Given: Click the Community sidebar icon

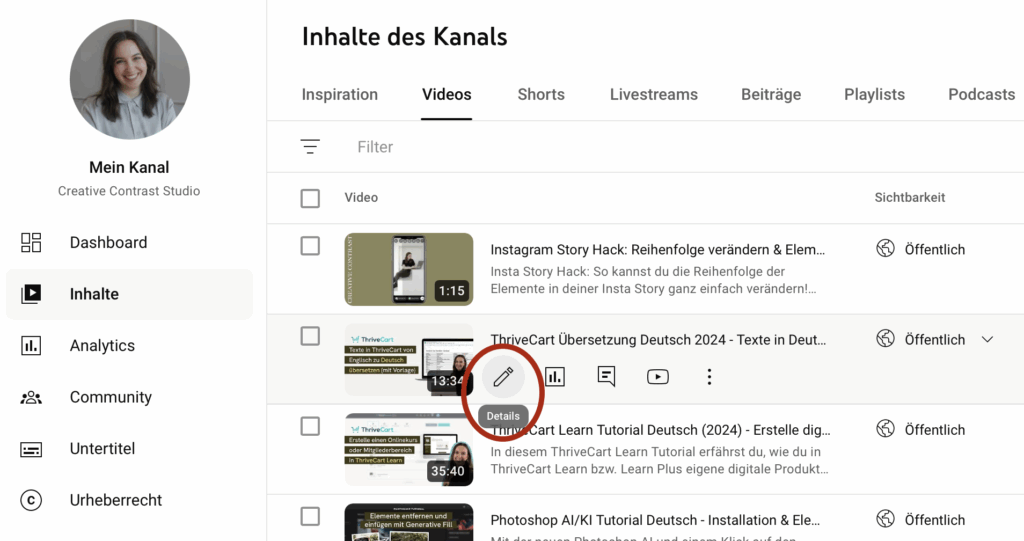Looking at the screenshot, I should (31, 397).
